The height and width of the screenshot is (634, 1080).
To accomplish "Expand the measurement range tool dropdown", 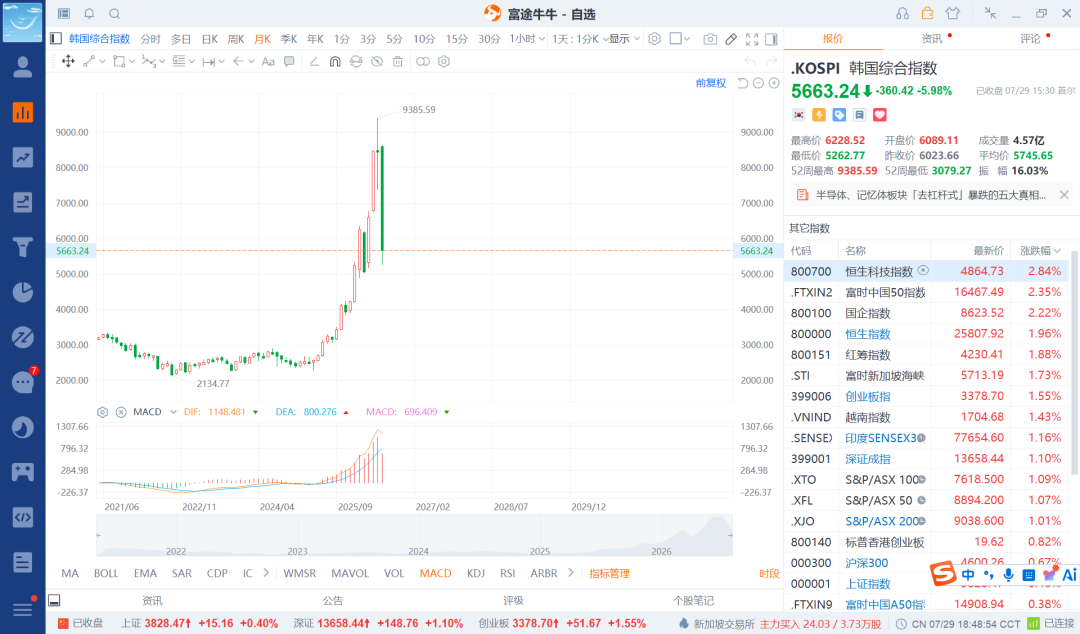I will coord(222,62).
